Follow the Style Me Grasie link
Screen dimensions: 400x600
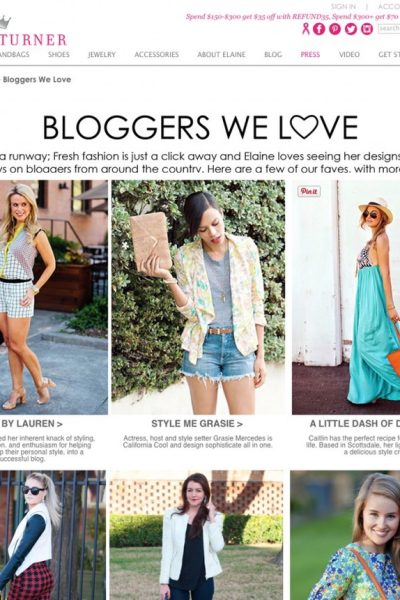[197, 424]
